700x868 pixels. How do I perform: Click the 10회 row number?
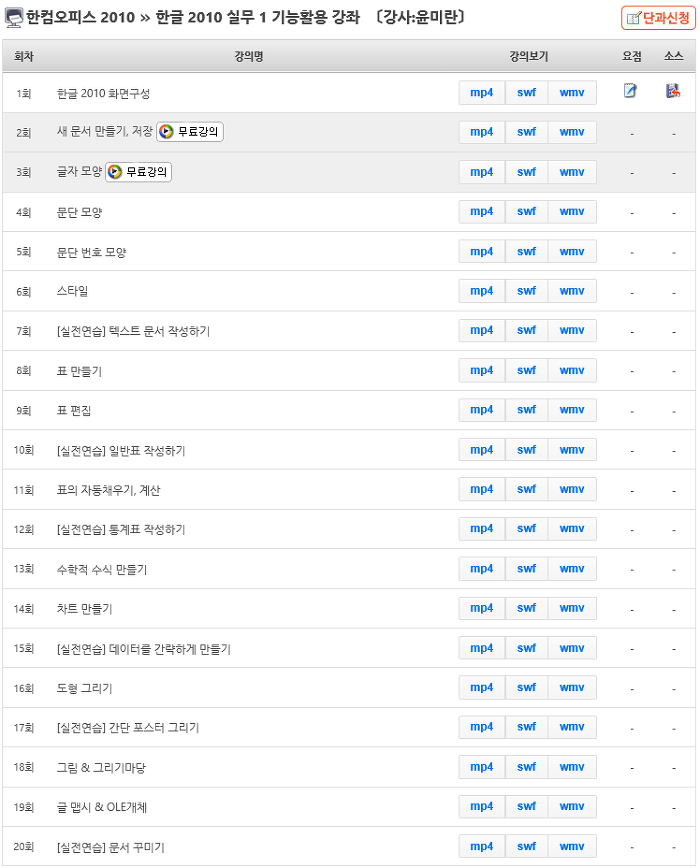[x=24, y=450]
